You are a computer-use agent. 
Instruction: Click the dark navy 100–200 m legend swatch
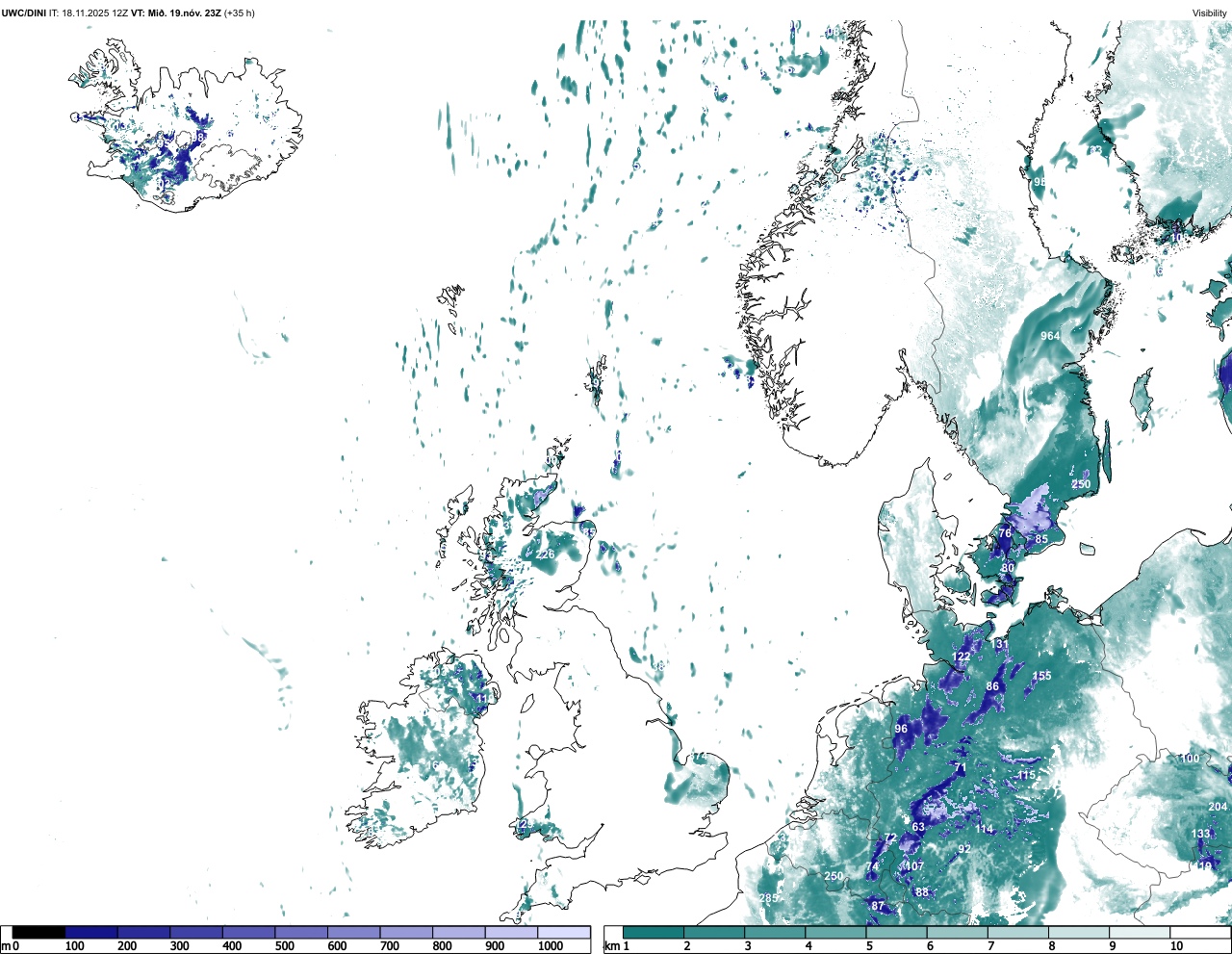[x=91, y=933]
